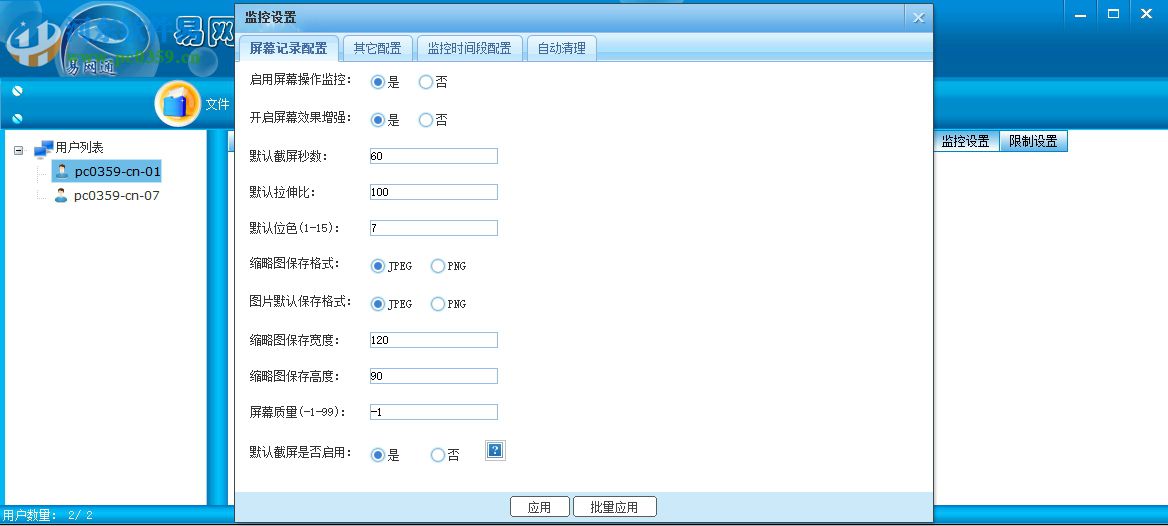Set 默认截屏是否启用 to 否
1168x526 pixels.
click(437, 454)
